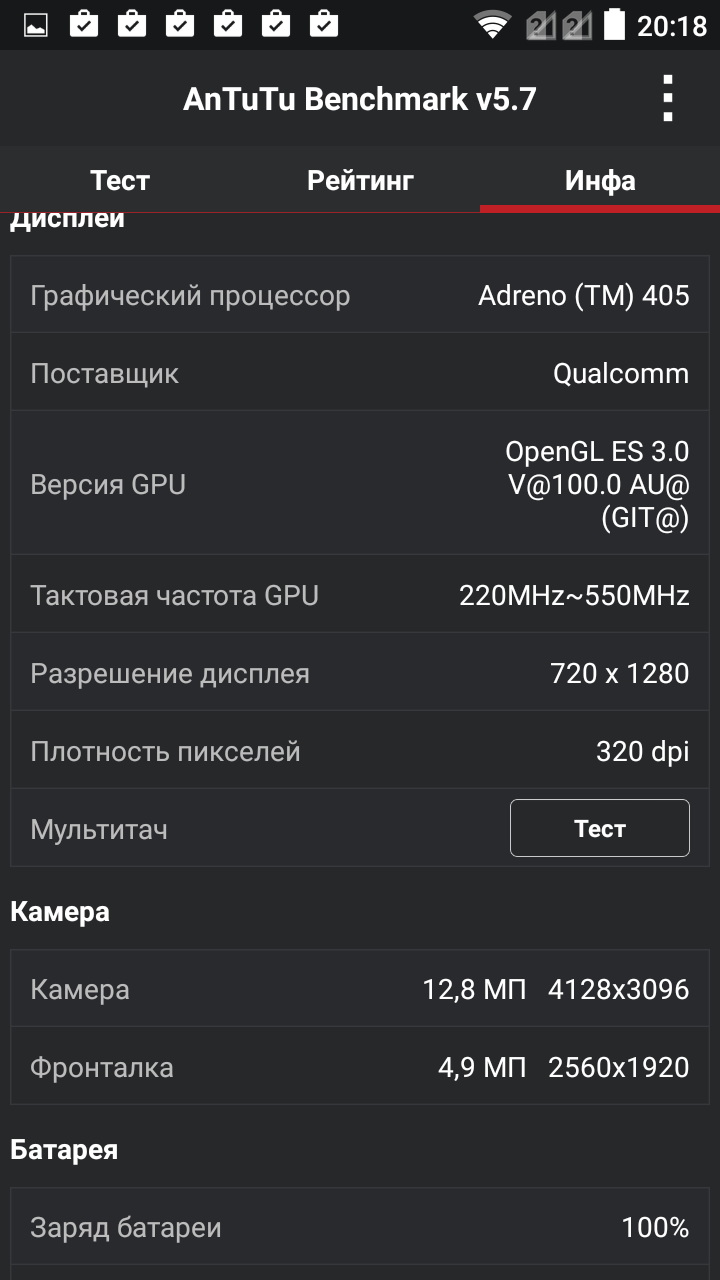This screenshot has height=1280, width=720.
Task: Tap the battery icon in status bar
Action: click(614, 24)
